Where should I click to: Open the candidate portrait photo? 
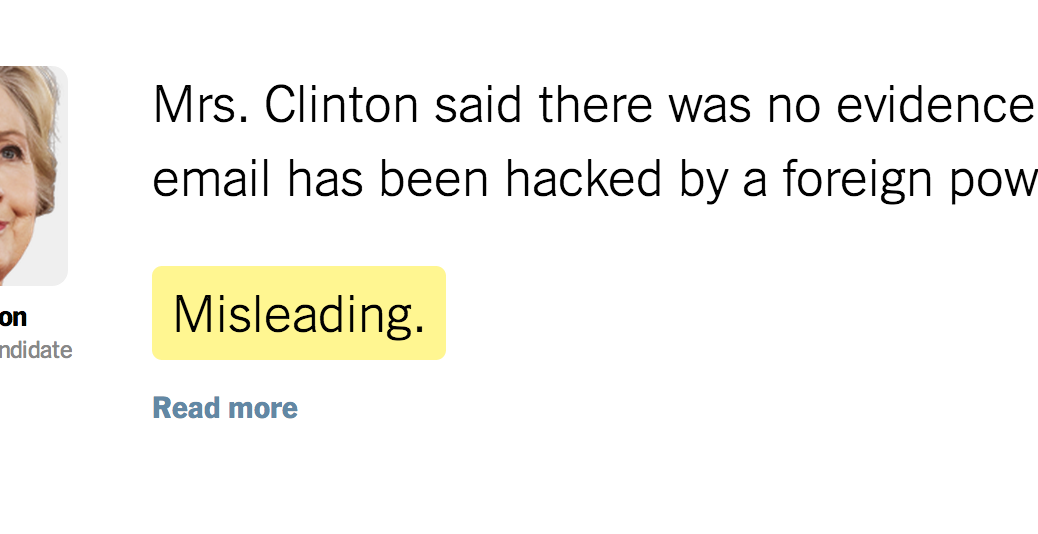click(x=32, y=175)
